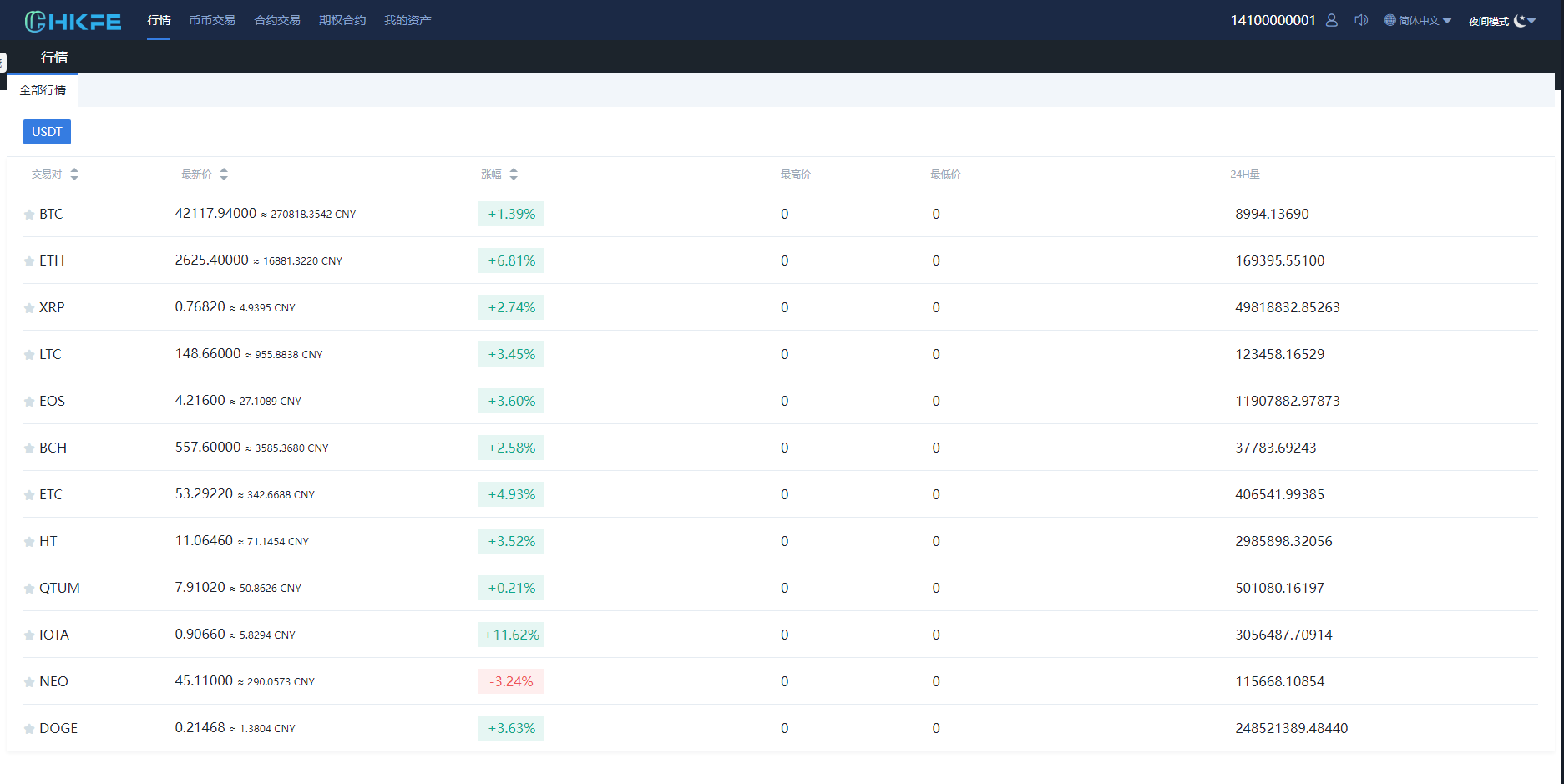Sort by 最新价 column arrows
Image resolution: width=1564 pixels, height=784 pixels.
coord(224,174)
